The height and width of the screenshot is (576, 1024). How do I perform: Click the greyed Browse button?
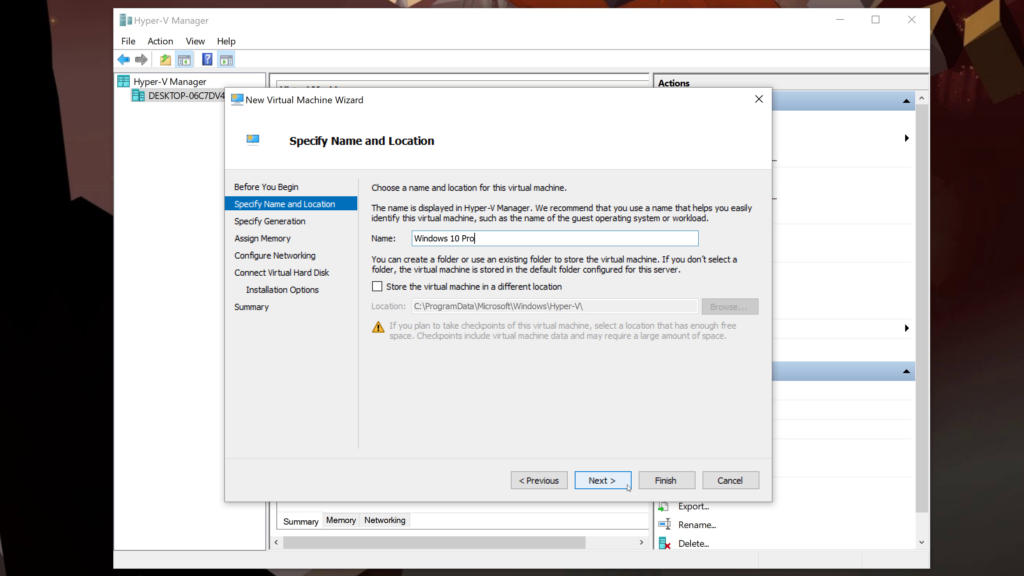(729, 306)
